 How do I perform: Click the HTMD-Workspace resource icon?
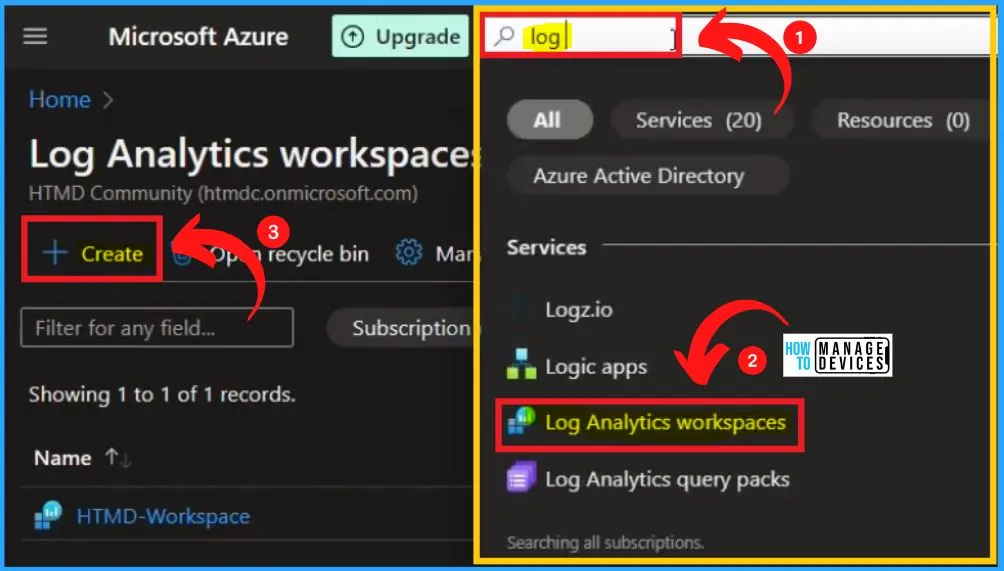click(x=48, y=515)
